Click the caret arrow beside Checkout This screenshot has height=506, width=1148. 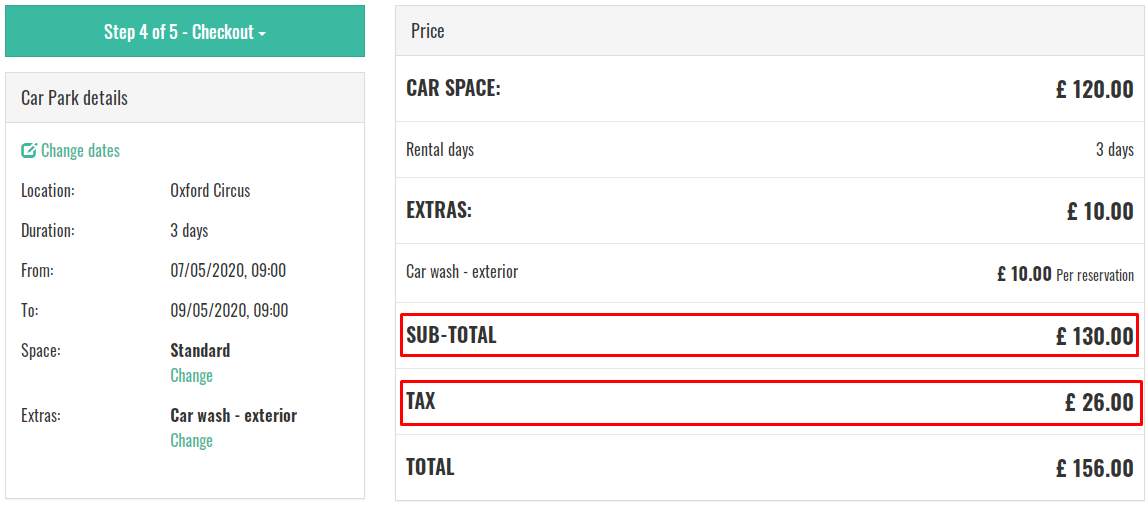[262, 34]
